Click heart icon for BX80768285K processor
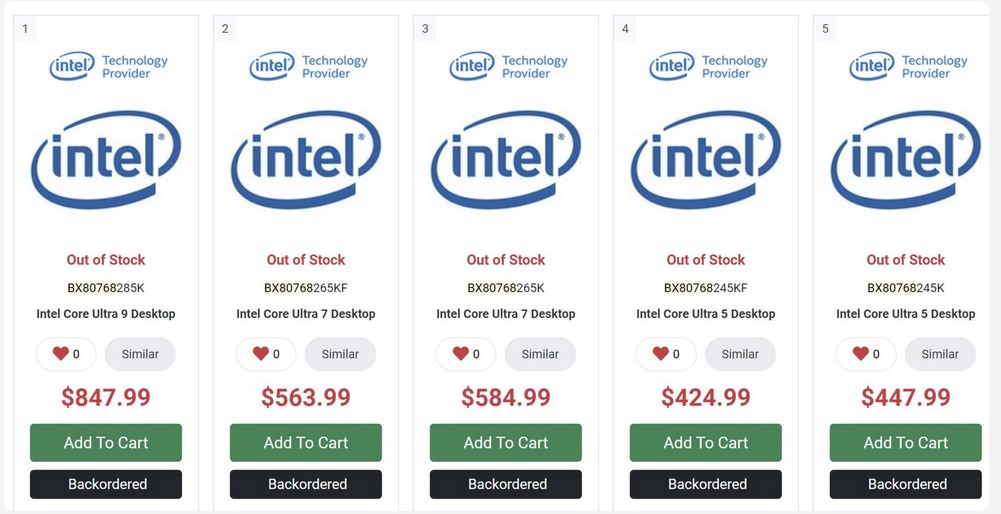Image resolution: width=1001 pixels, height=514 pixels. [x=62, y=354]
